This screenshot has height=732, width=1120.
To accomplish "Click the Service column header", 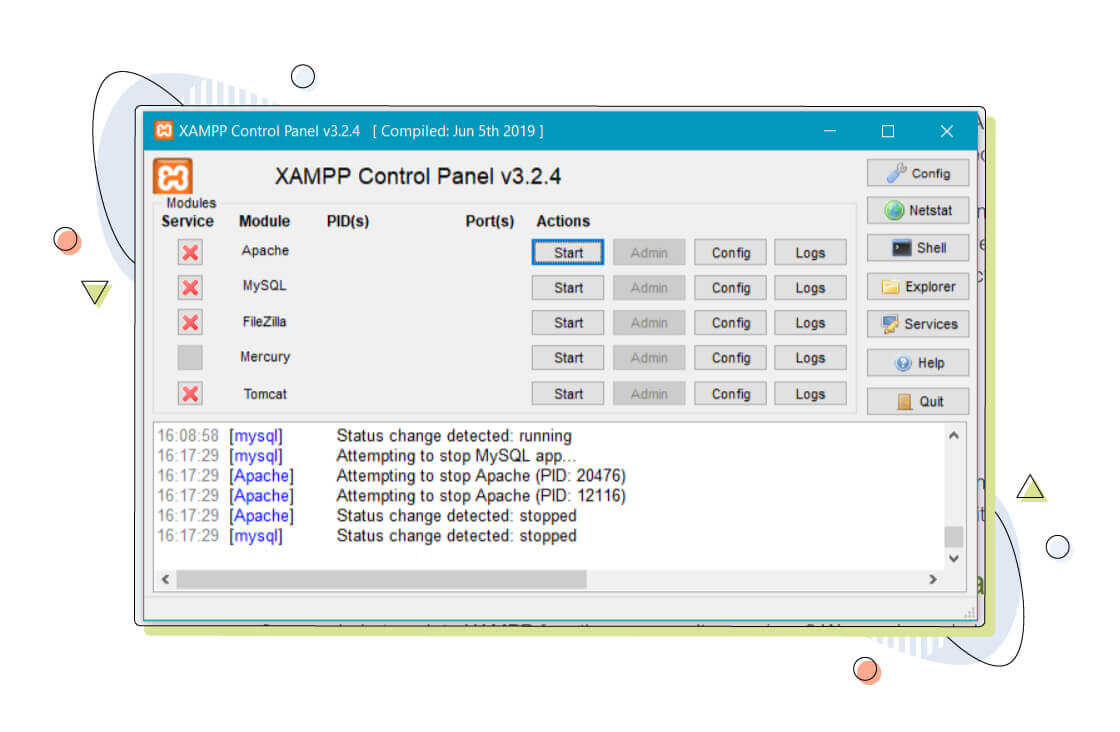I will click(187, 221).
